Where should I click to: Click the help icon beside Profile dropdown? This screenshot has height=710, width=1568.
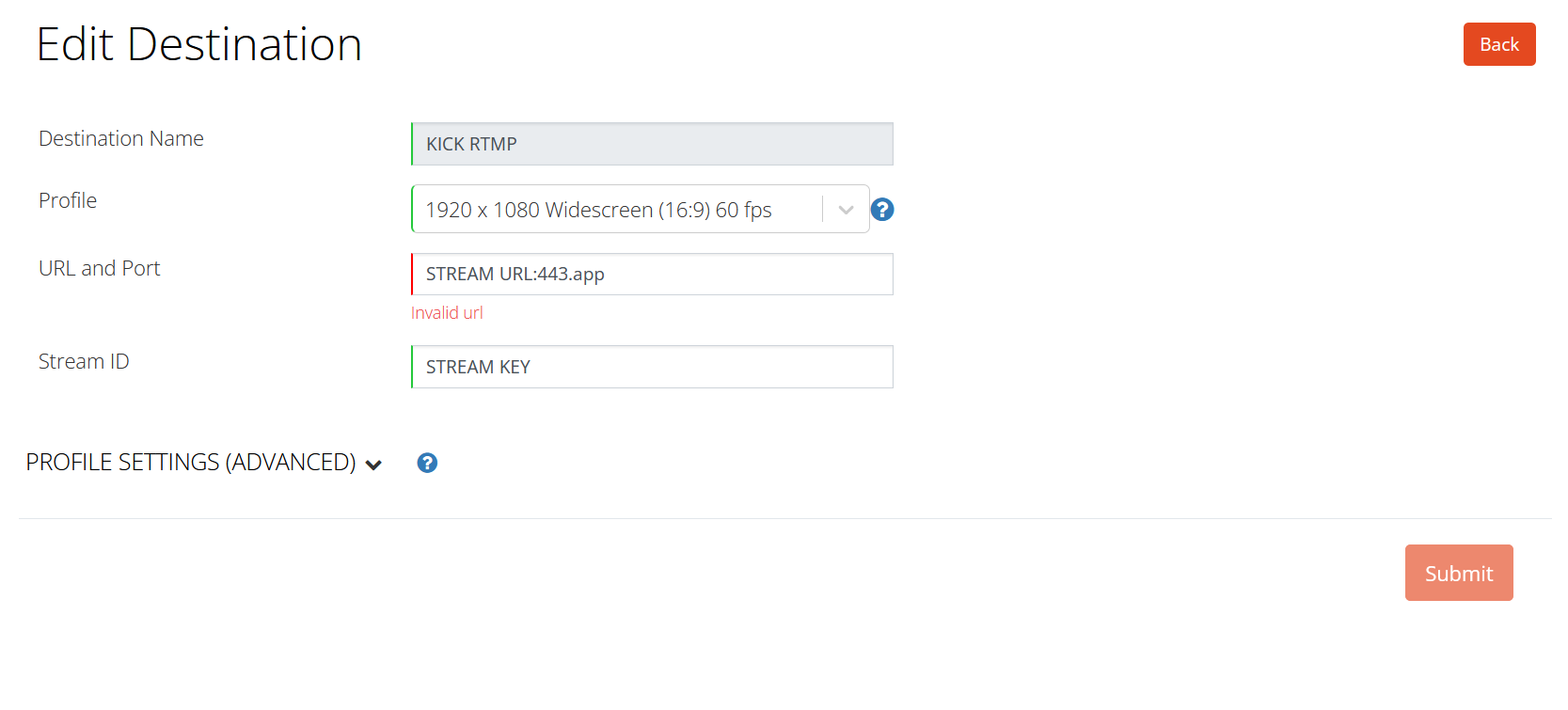[x=882, y=210]
